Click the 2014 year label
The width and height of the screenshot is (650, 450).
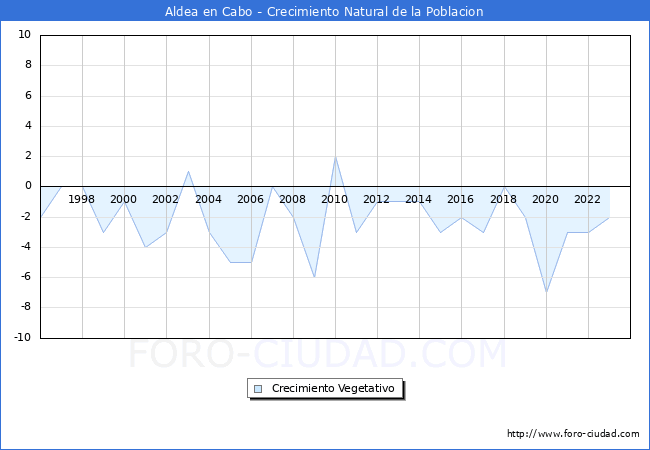(418, 199)
